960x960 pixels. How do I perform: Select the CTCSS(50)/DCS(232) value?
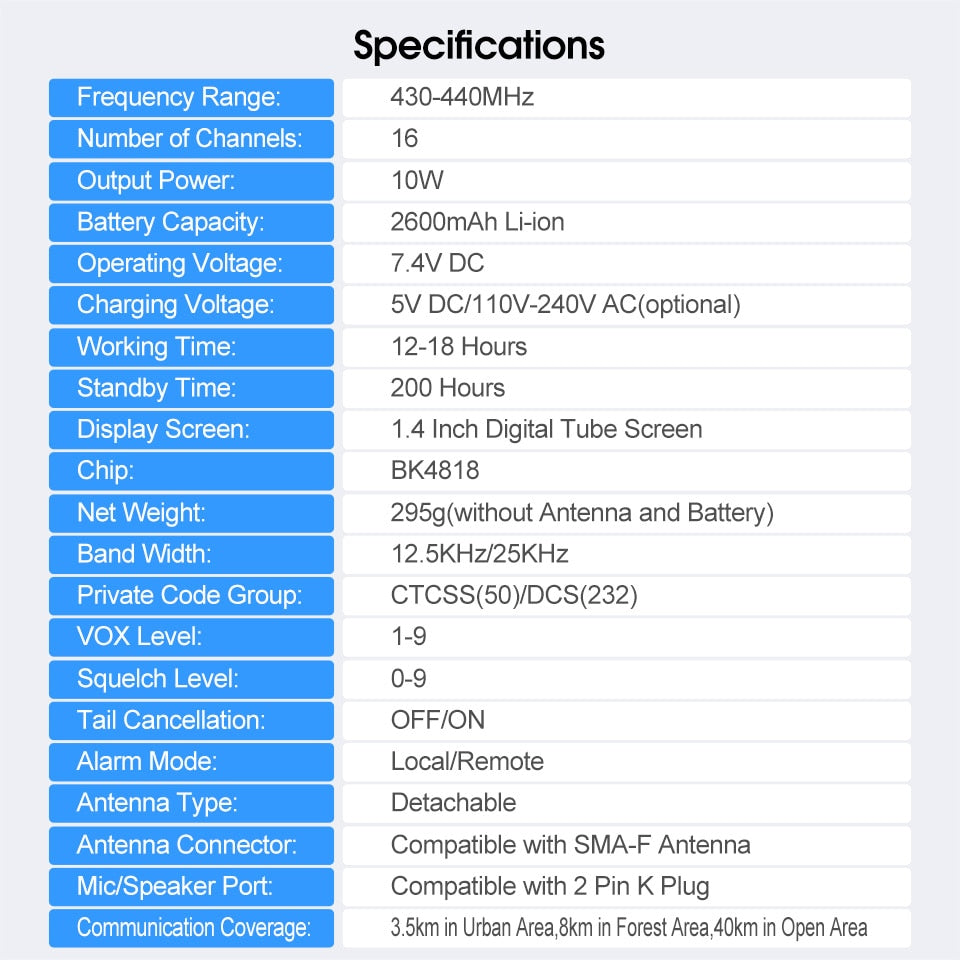514,596
